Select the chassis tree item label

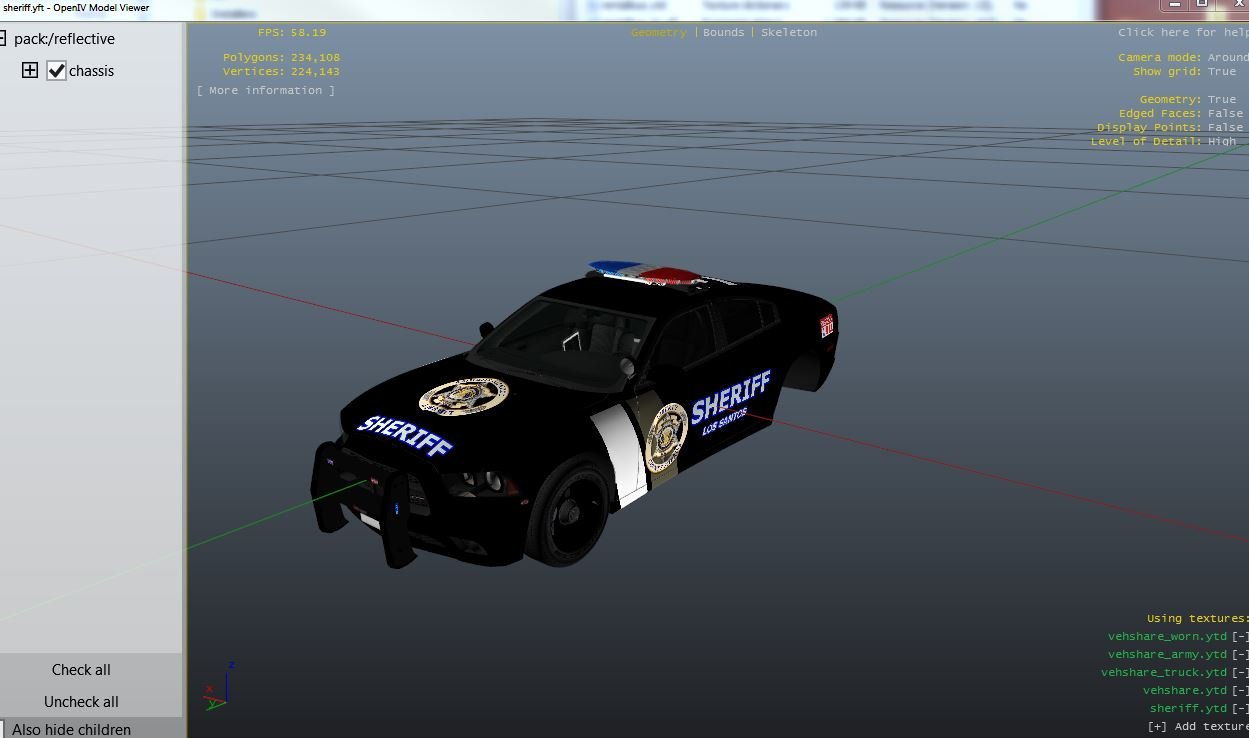coord(91,71)
